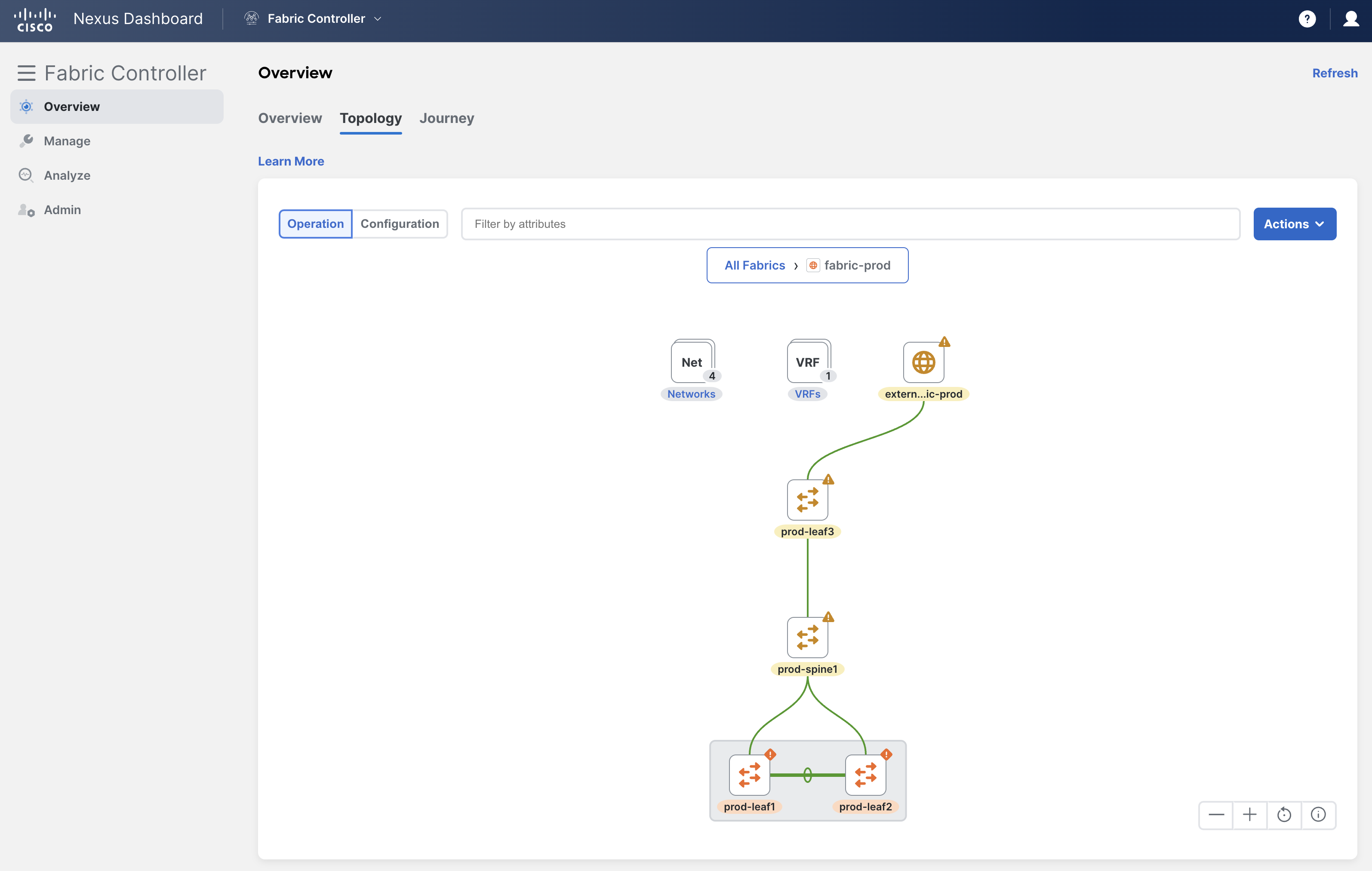Select the prod-spine1 switch node
The width and height of the screenshot is (1372, 871).
coord(807,638)
